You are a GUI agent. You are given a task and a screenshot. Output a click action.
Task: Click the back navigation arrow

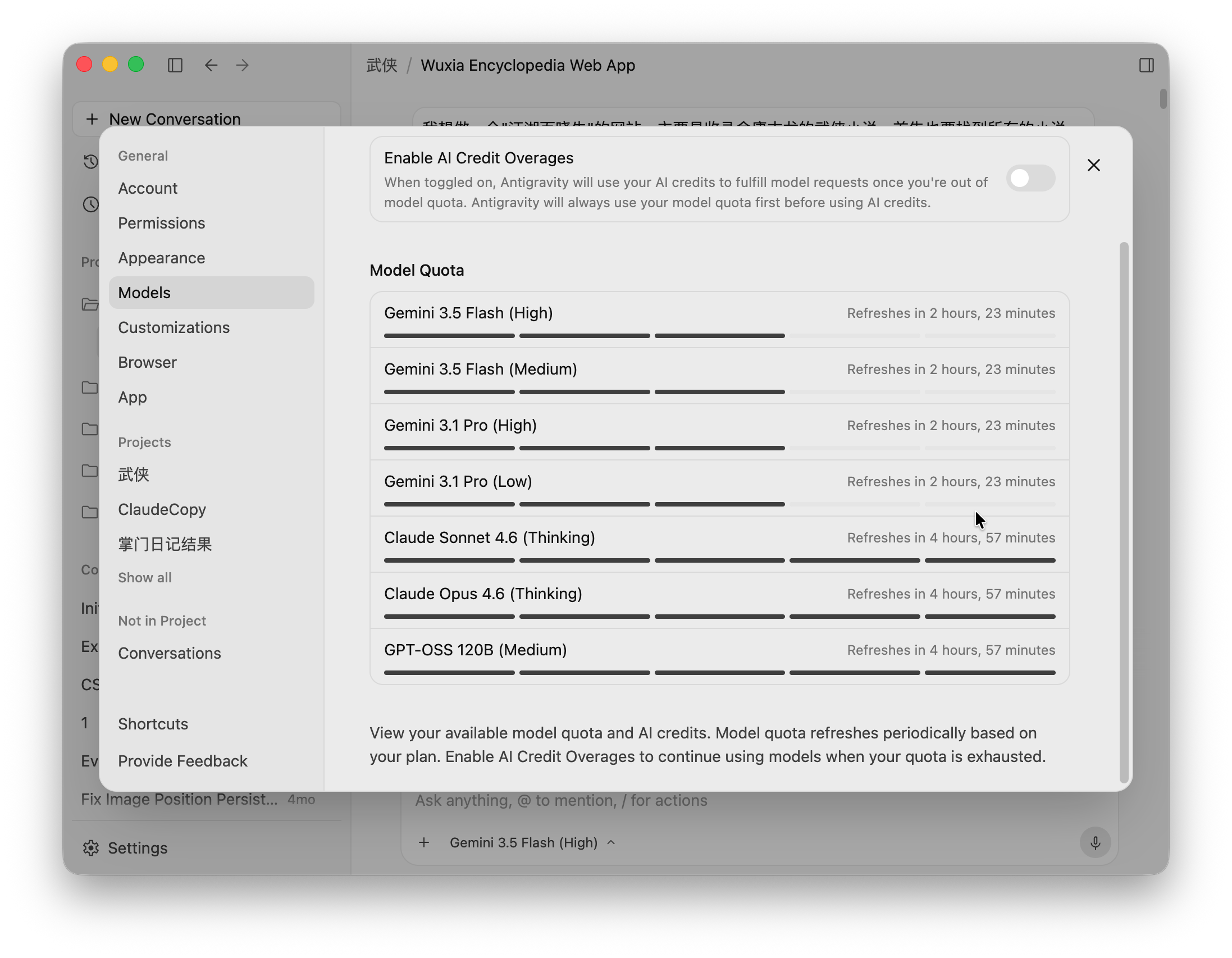point(211,66)
